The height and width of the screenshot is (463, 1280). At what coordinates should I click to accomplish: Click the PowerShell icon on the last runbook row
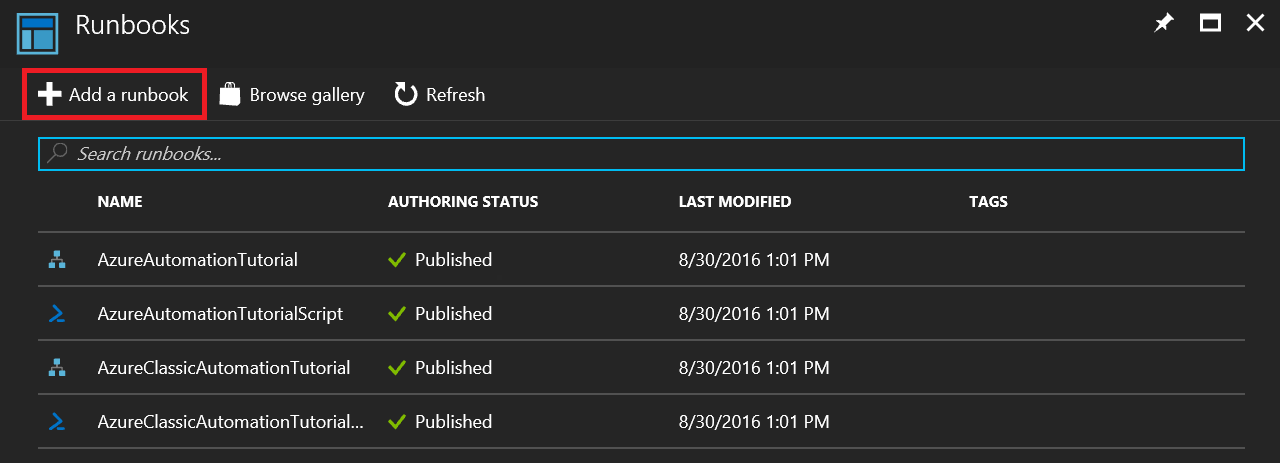coord(57,422)
